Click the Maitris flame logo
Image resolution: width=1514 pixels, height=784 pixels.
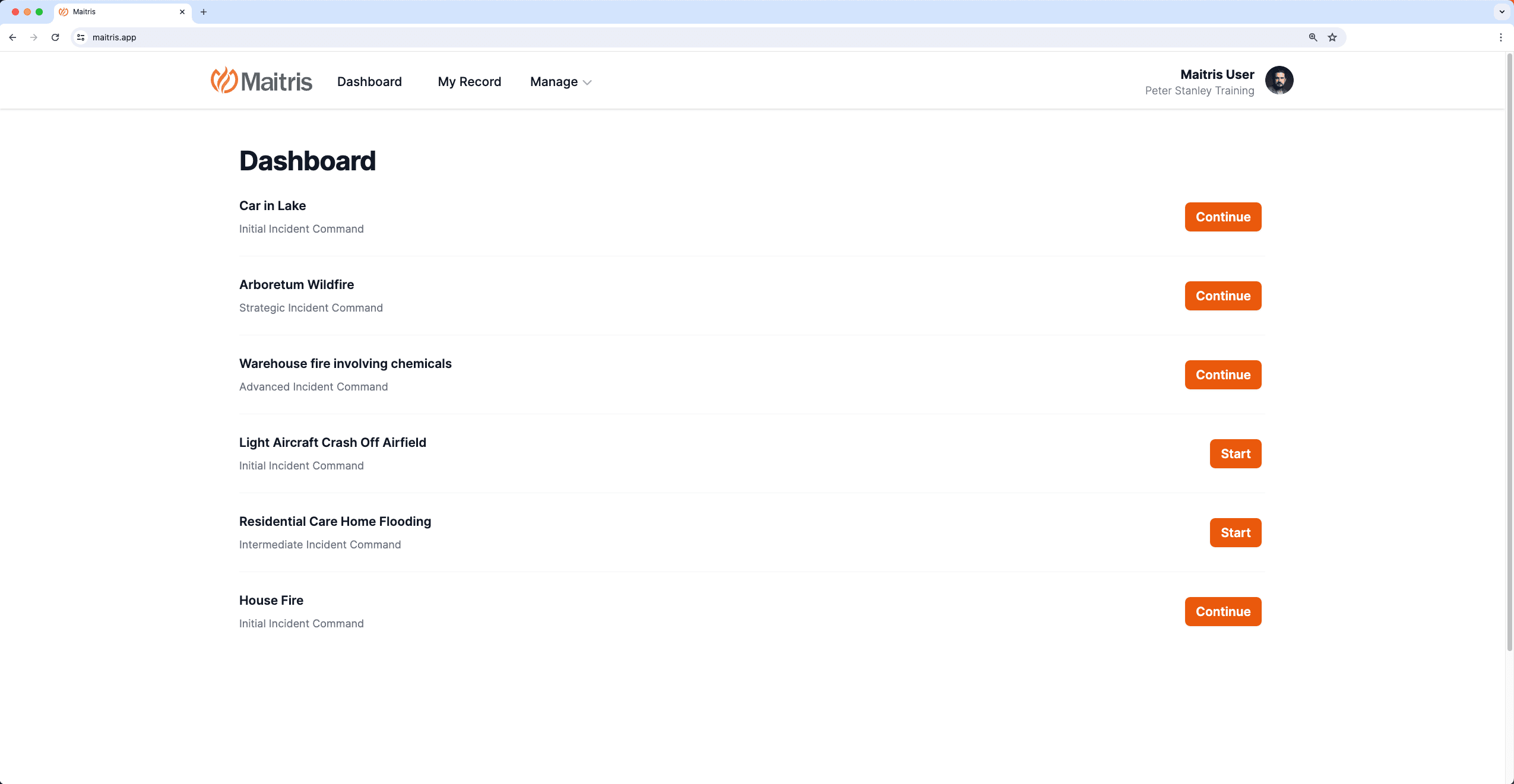click(224, 80)
